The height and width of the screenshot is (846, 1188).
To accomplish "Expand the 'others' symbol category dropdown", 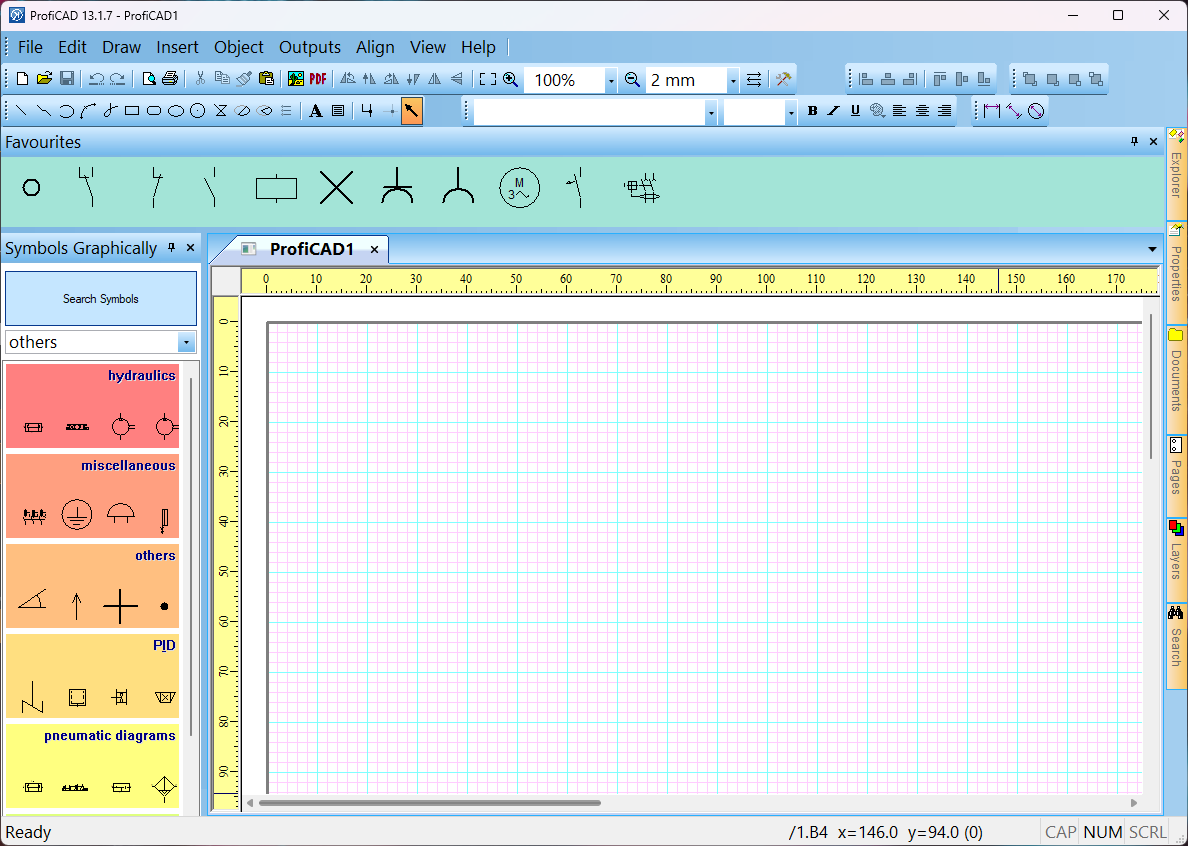I will coord(186,342).
